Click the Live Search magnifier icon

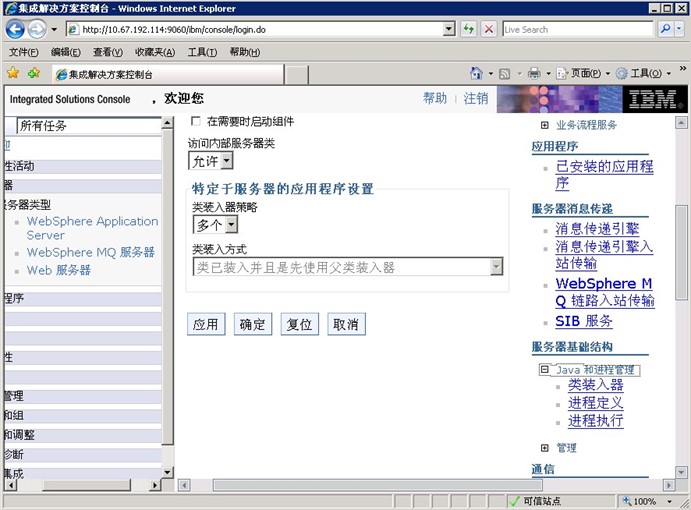click(667, 30)
